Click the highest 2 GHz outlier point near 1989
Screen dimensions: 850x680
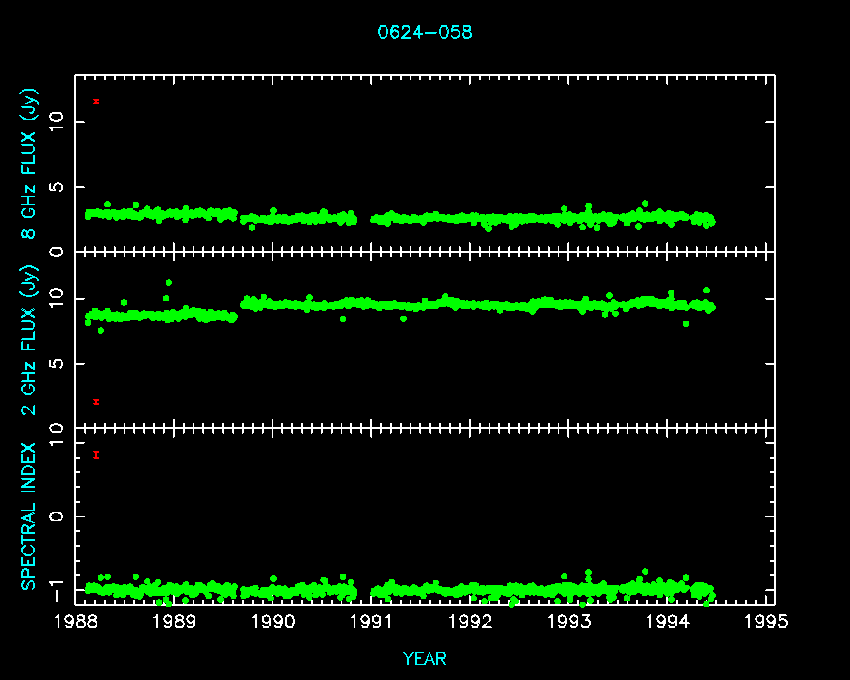(x=168, y=283)
